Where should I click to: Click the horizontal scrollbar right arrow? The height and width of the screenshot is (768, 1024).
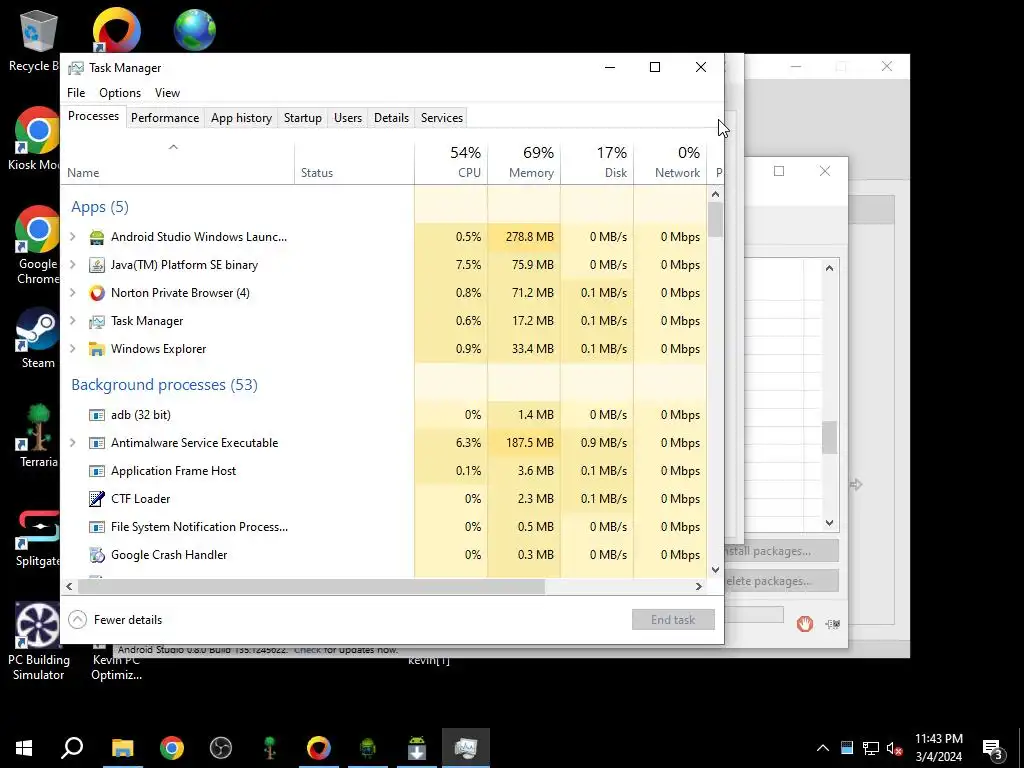pyautogui.click(x=699, y=586)
